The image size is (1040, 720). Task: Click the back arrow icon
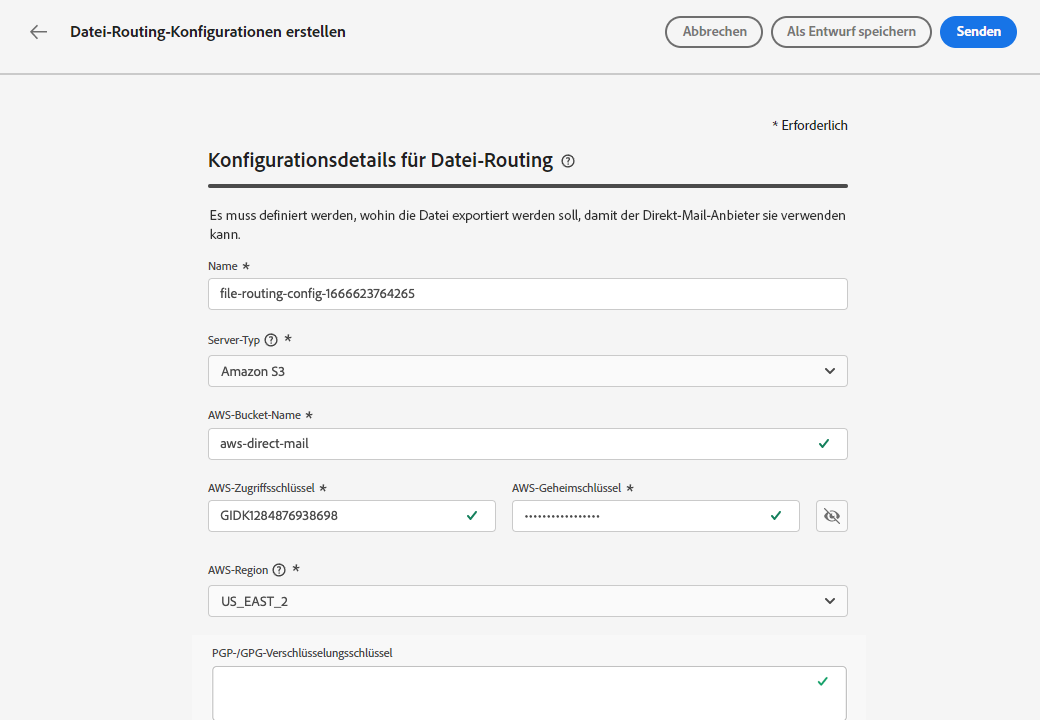coord(38,32)
